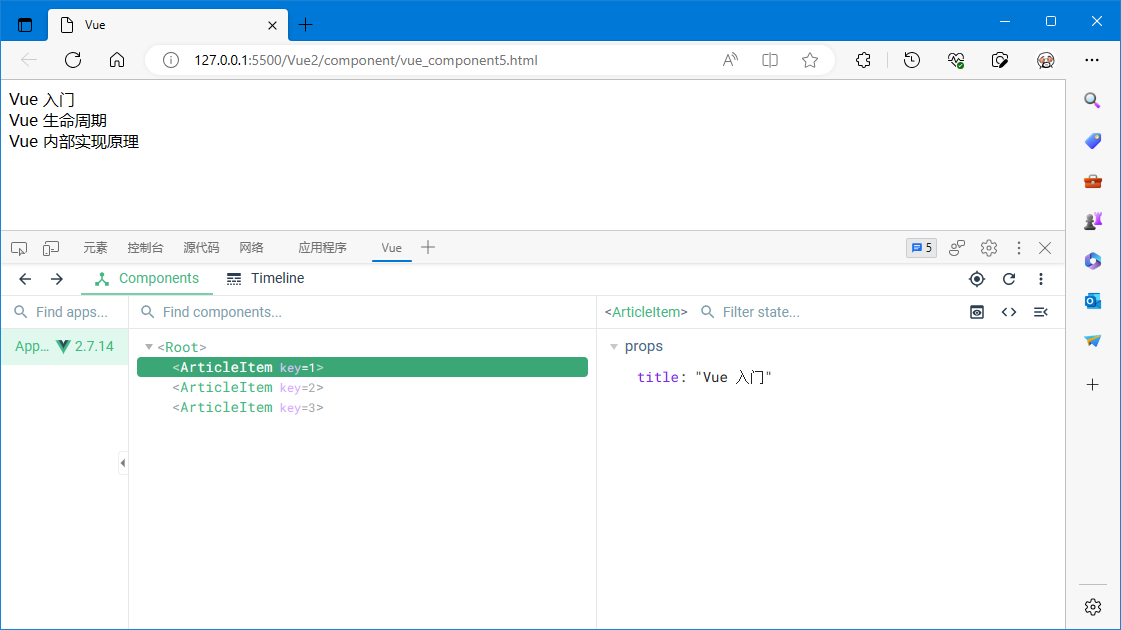Select ArticleItem key=2 component
Viewport: 1121px width, 630px height.
pos(362,387)
